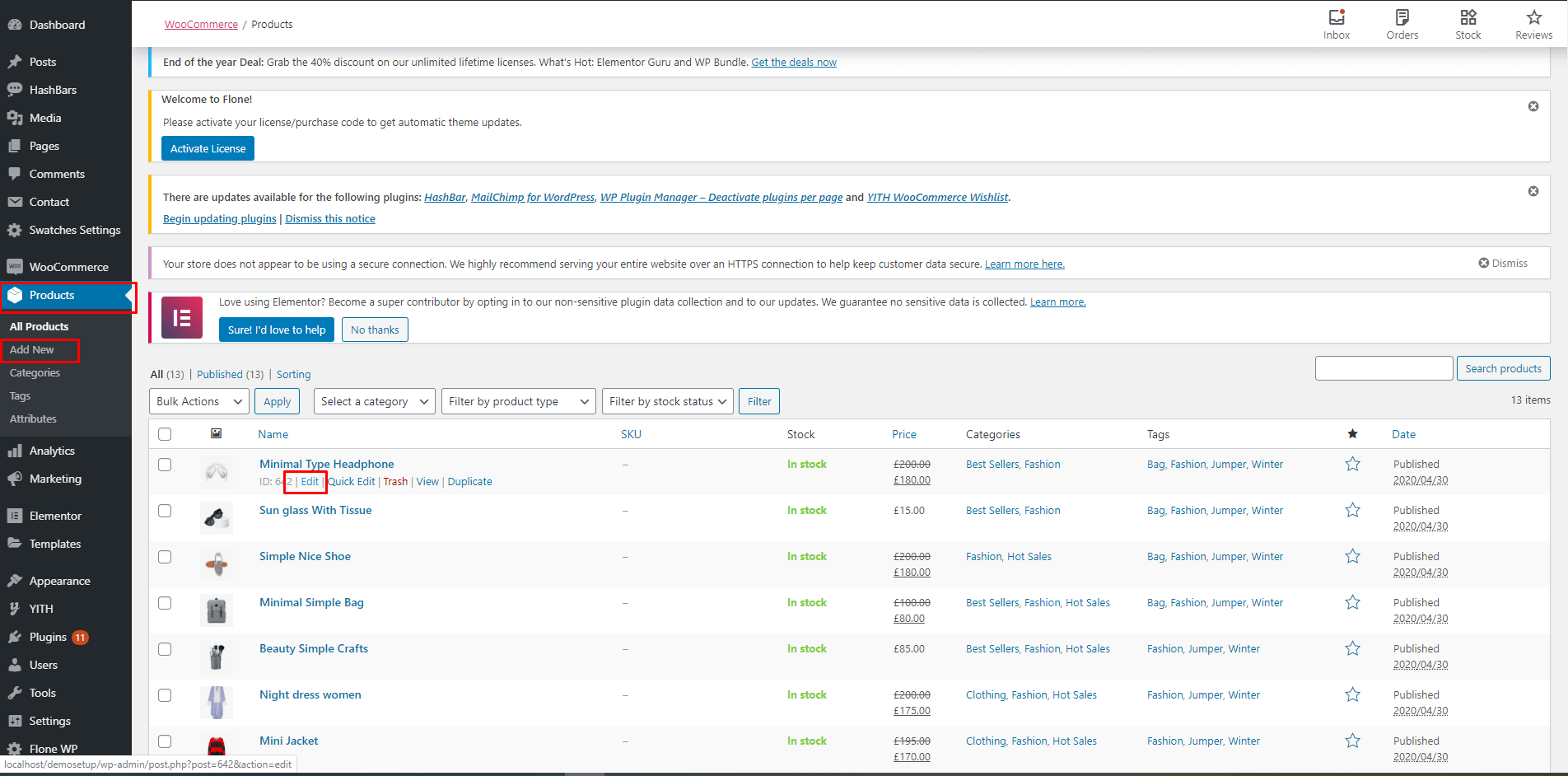The image size is (1568, 776).
Task: Toggle featured star for Night dress women
Action: click(1352, 694)
